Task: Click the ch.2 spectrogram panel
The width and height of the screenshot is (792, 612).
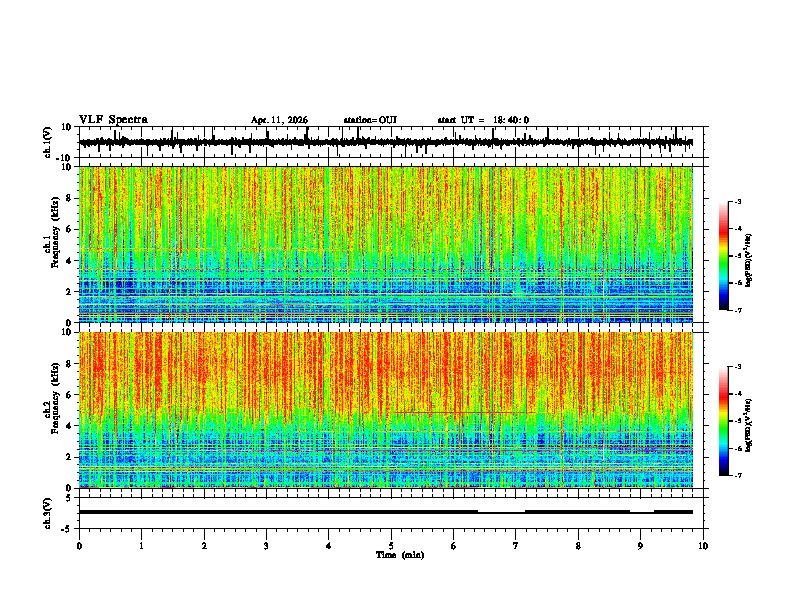Action: [x=385, y=410]
